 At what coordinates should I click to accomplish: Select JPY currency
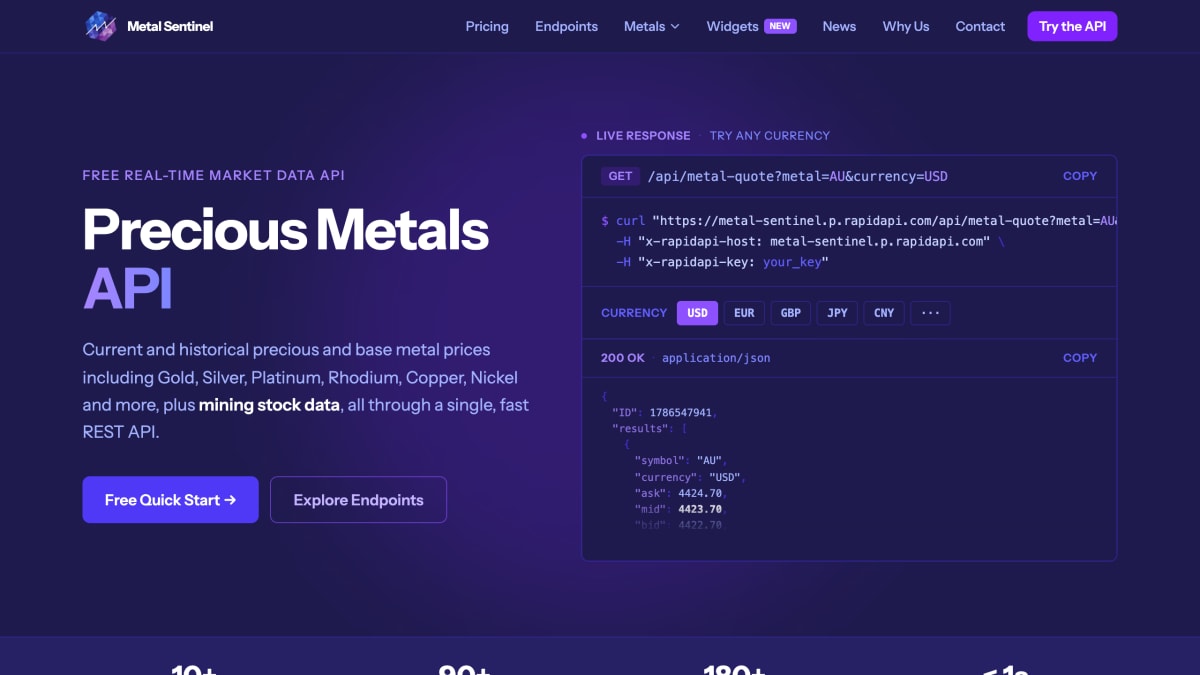[x=838, y=313]
